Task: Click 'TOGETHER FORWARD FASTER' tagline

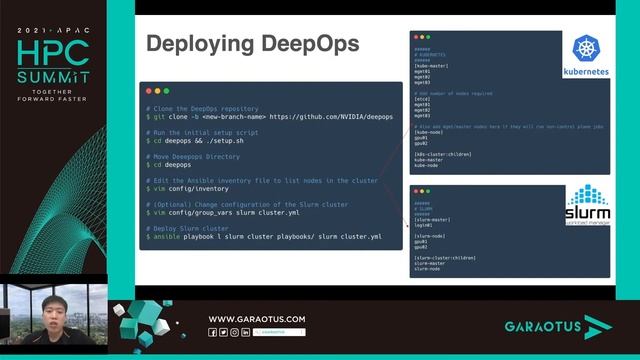Action: pyautogui.click(x=52, y=96)
